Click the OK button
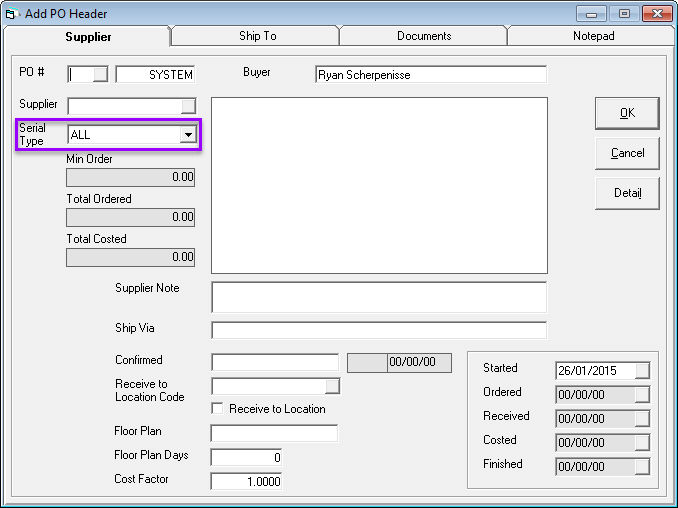This screenshot has width=678, height=508. coord(627,113)
